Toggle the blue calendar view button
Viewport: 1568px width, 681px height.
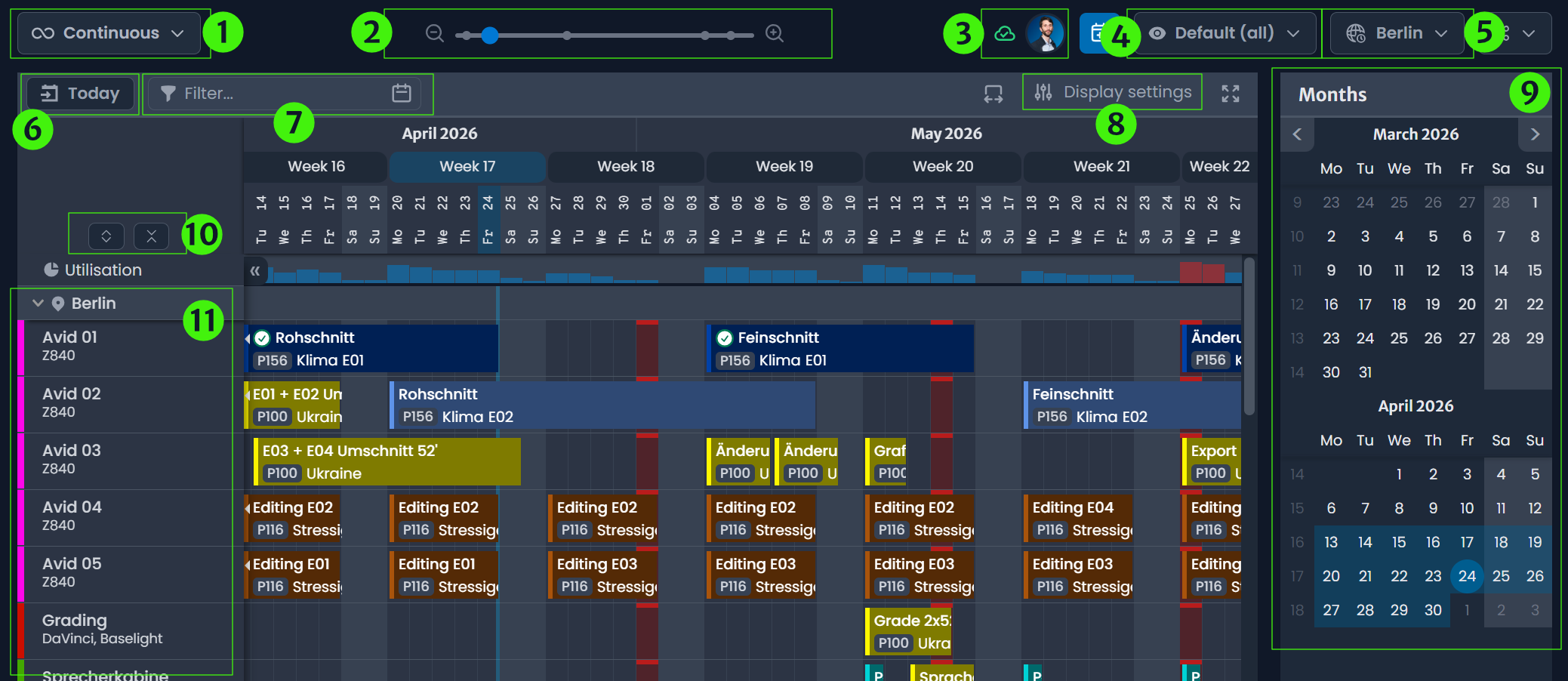[x=1098, y=33]
